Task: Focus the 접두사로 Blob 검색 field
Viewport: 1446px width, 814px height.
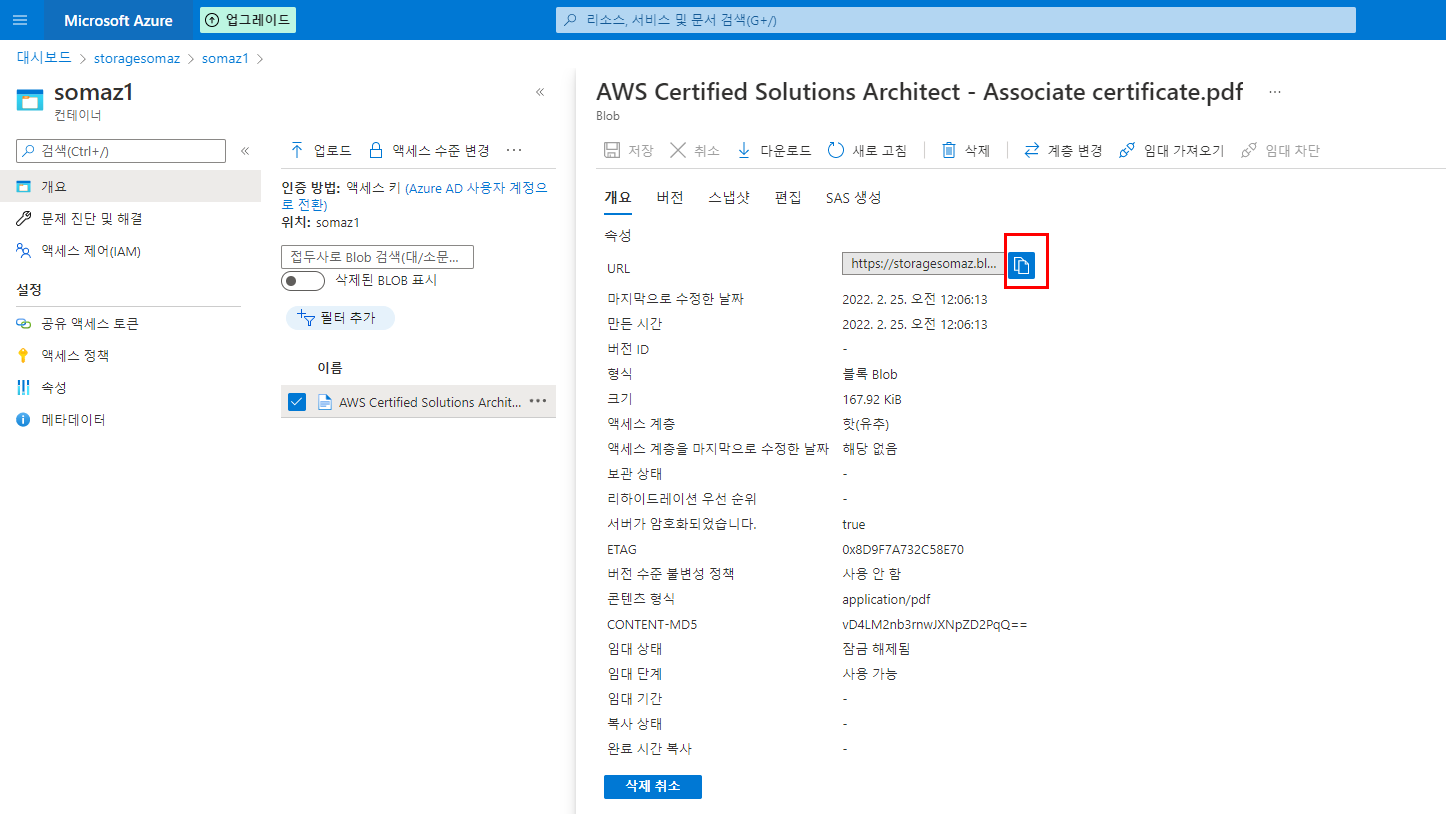Action: [x=377, y=257]
